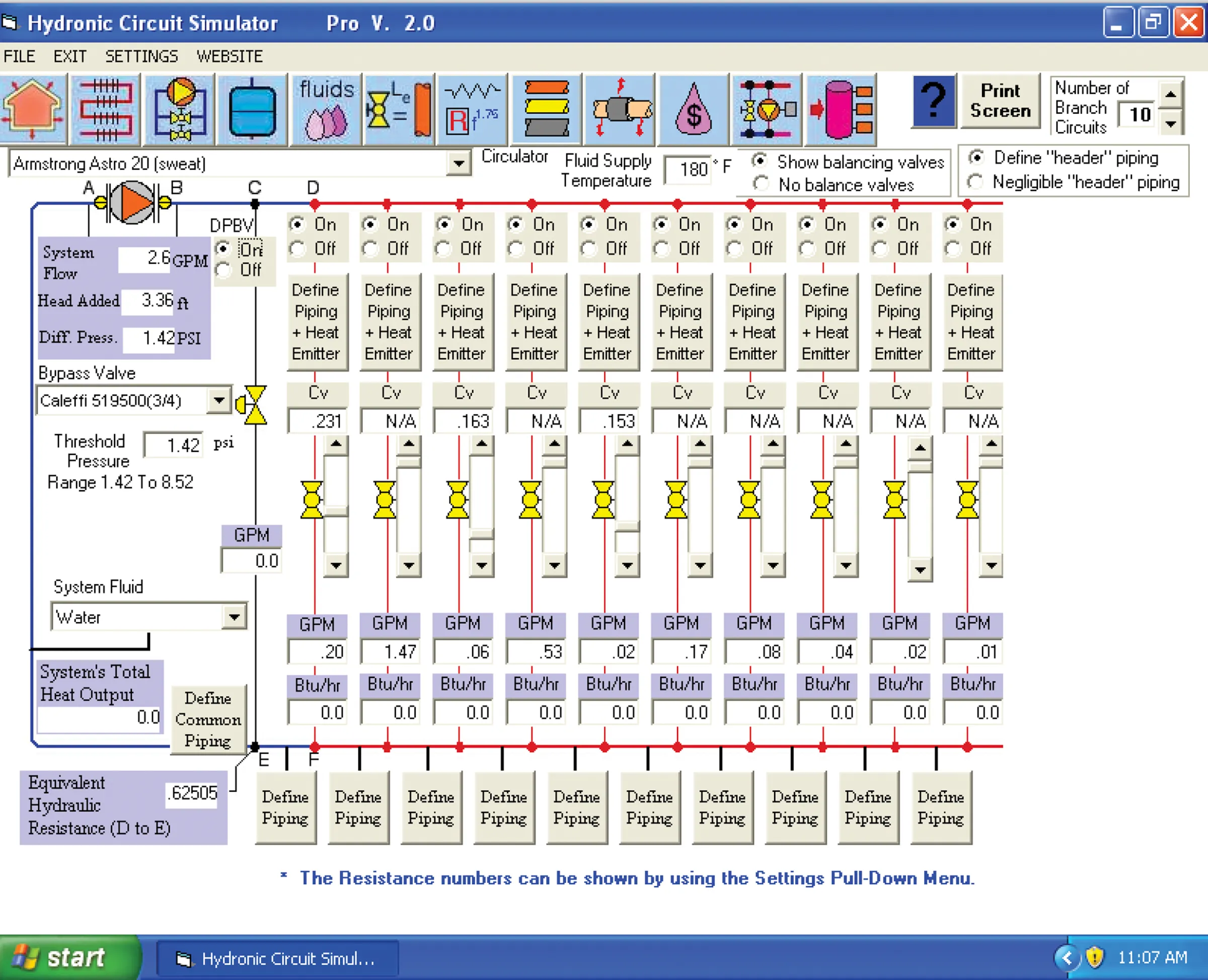Screen dimensions: 1208x980
Task: Open the System Fluid Water dropdown
Action: point(234,617)
